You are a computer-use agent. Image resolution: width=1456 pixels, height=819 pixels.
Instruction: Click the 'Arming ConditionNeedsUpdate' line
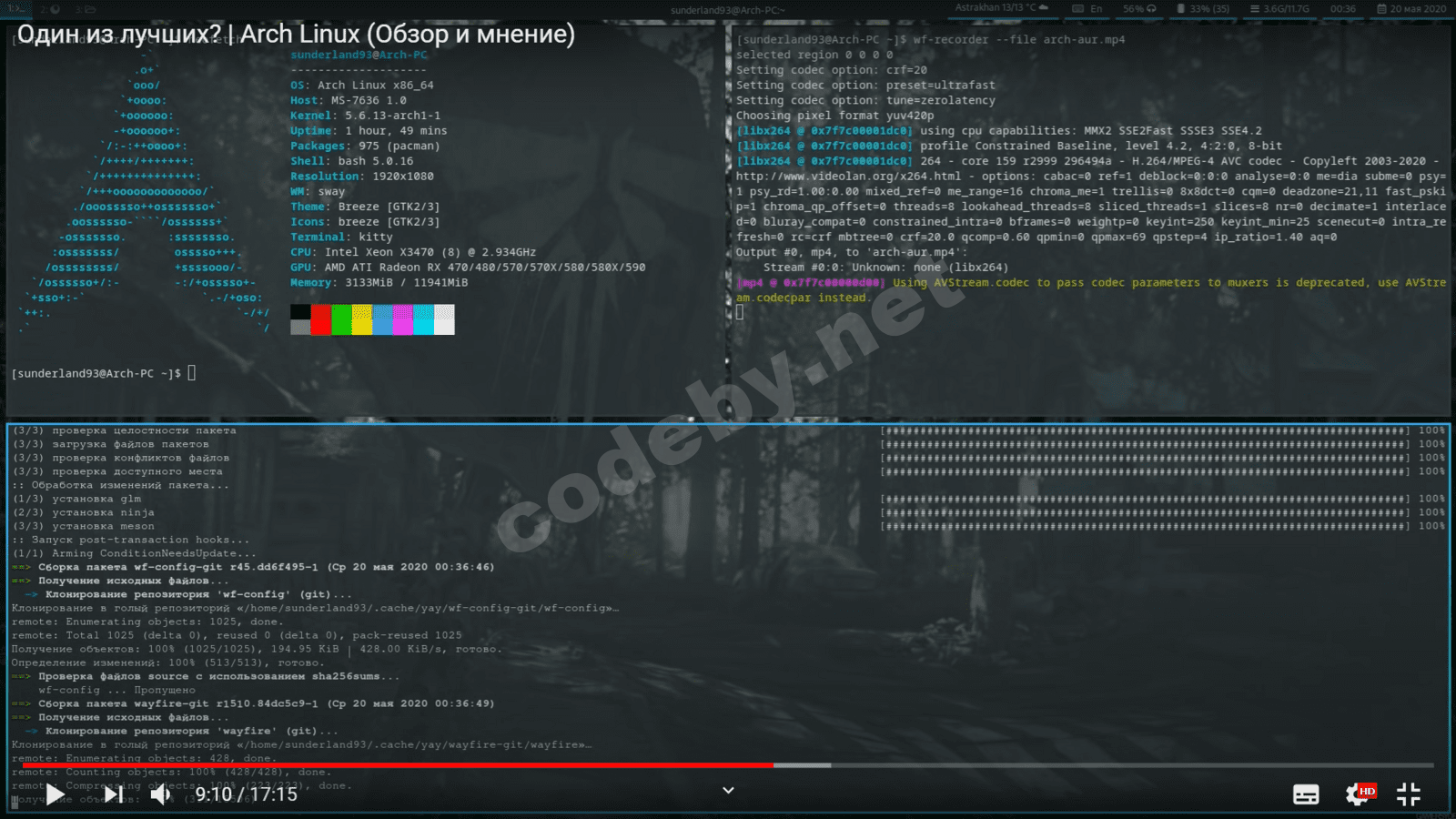pos(134,553)
